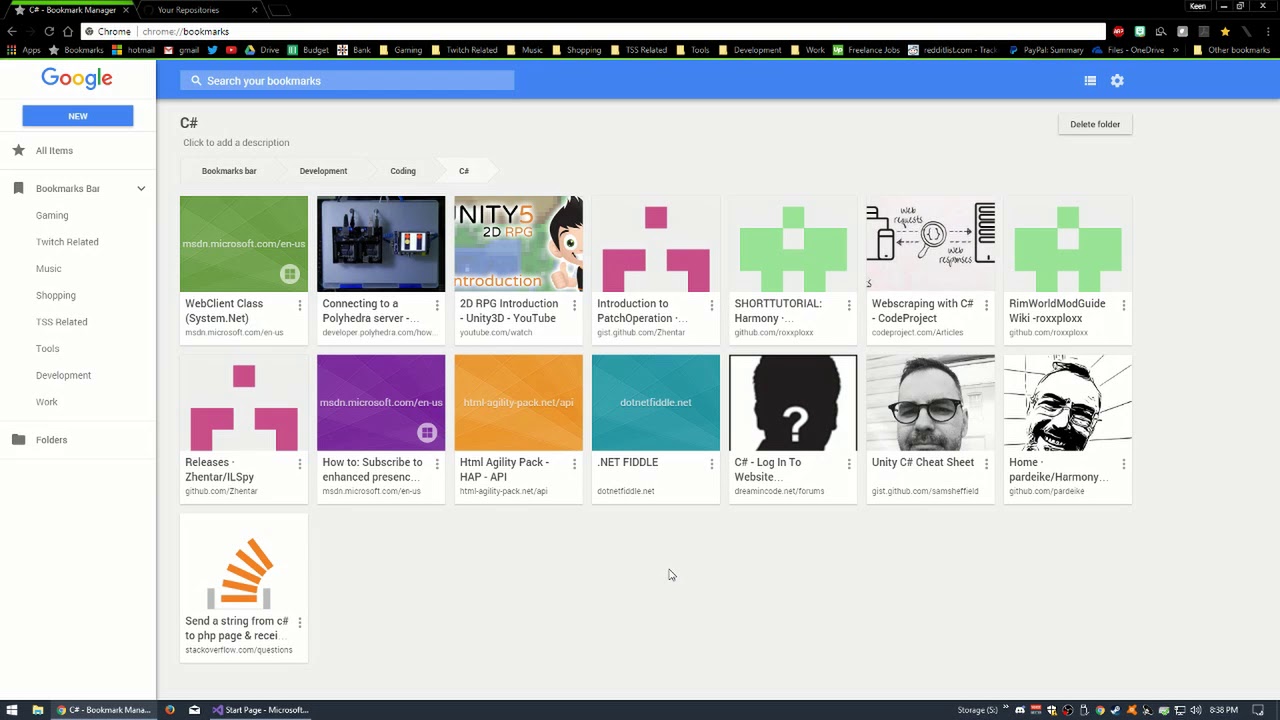Go to Bookmarks bar breadcrumb
Screen dimensions: 1280x720
point(229,171)
